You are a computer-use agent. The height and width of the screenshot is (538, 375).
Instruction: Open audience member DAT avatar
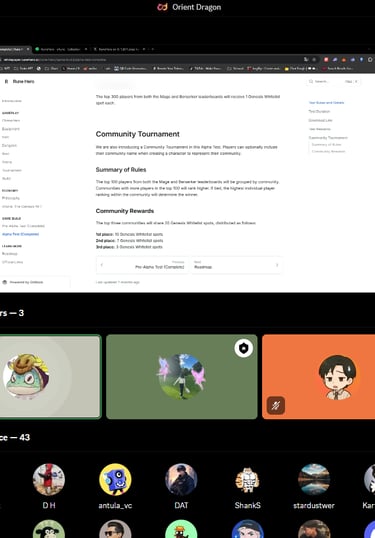[181, 479]
